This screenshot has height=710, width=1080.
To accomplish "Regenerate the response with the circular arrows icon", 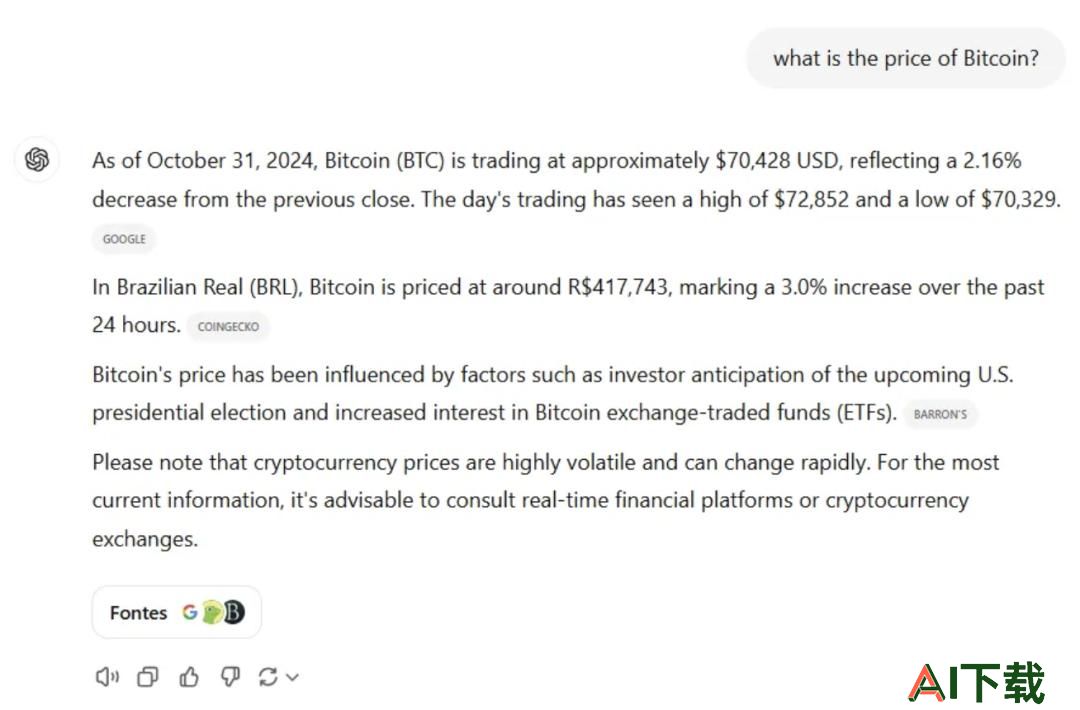I will (x=268, y=677).
